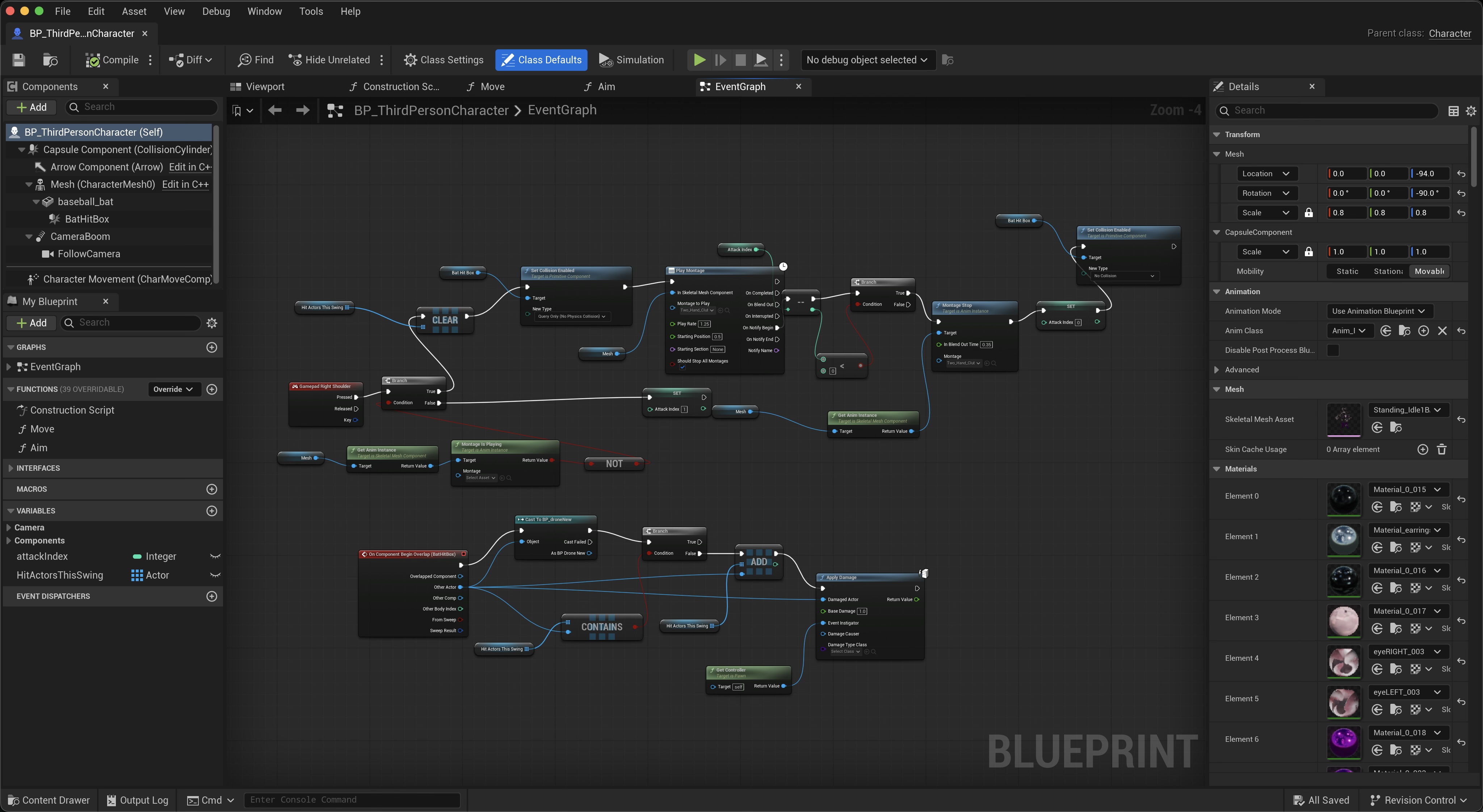Viewport: 1483px width, 812px height.
Task: Add a new macro with the plus icon
Action: tap(212, 489)
